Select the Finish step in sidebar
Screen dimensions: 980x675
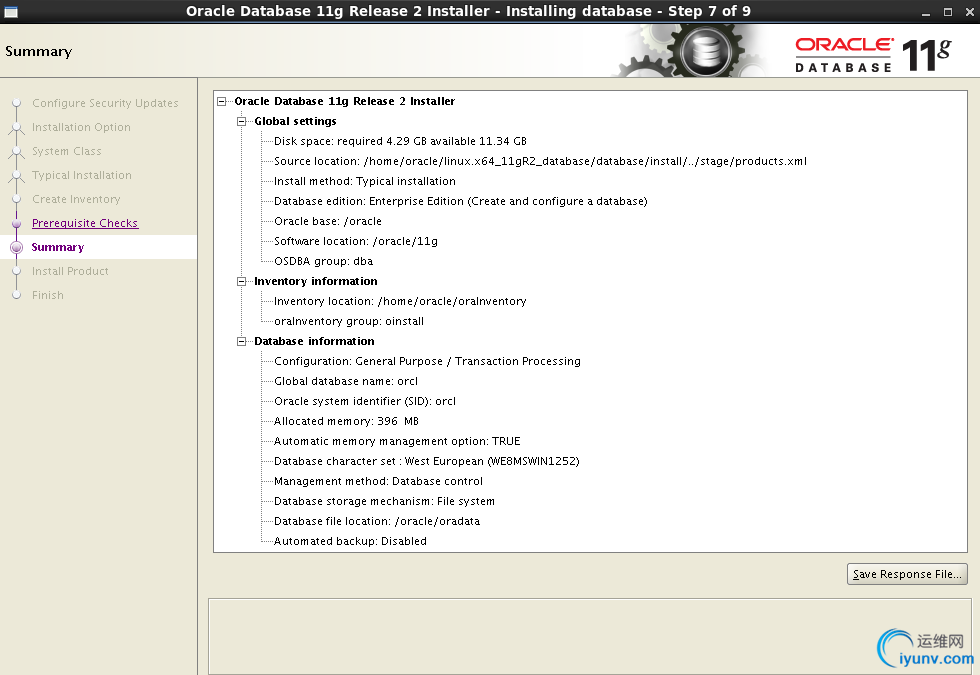(x=48, y=295)
